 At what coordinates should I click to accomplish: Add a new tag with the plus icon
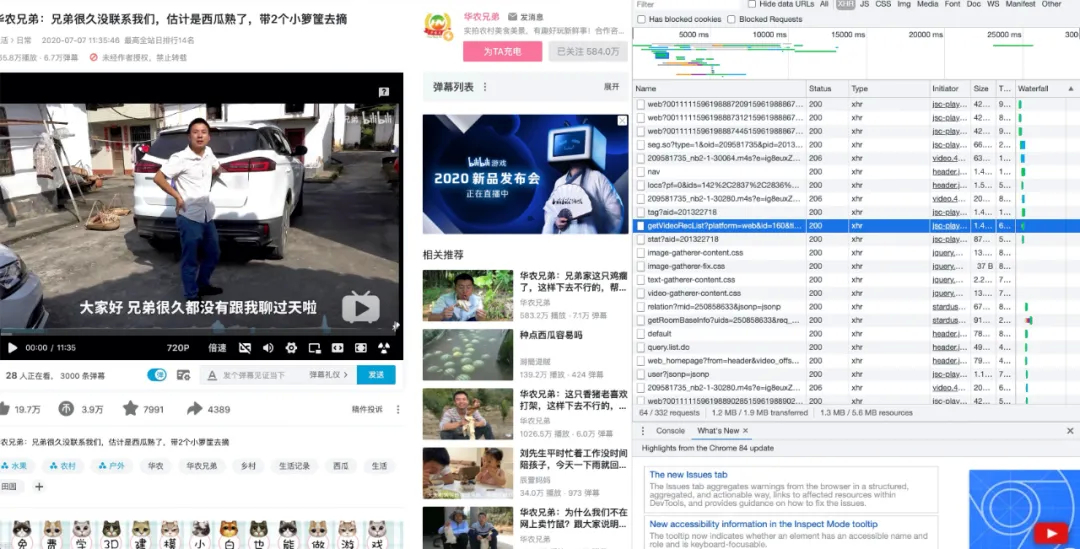[x=39, y=486]
